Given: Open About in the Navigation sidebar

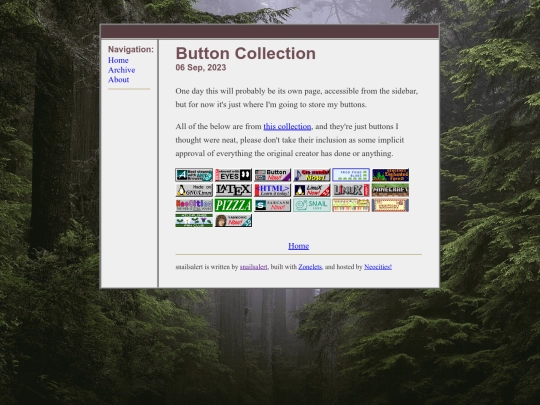Looking at the screenshot, I should pos(118,80).
